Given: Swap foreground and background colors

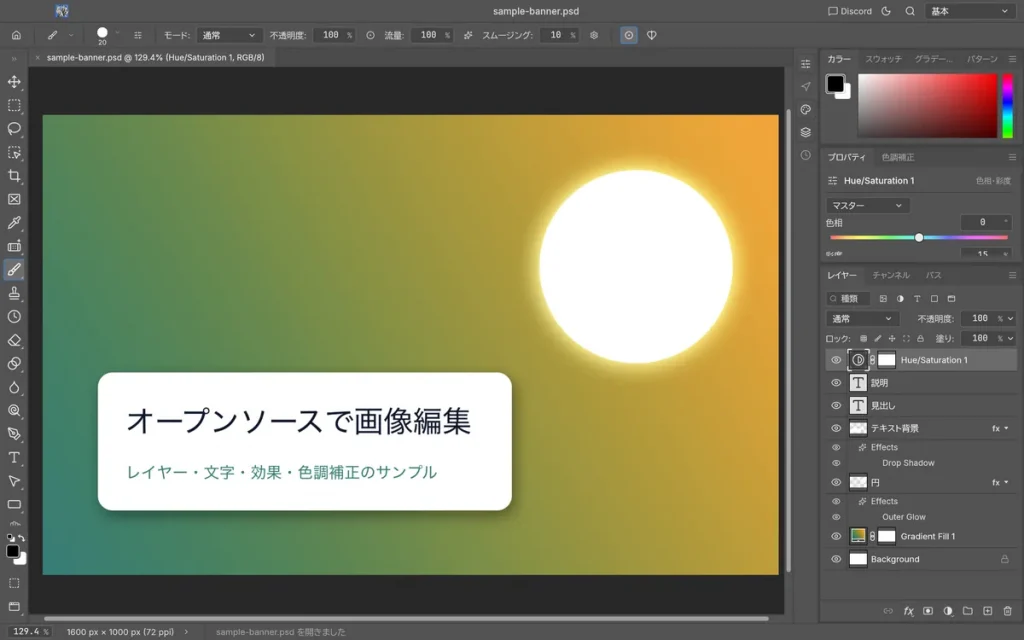Looking at the screenshot, I should coord(22,538).
